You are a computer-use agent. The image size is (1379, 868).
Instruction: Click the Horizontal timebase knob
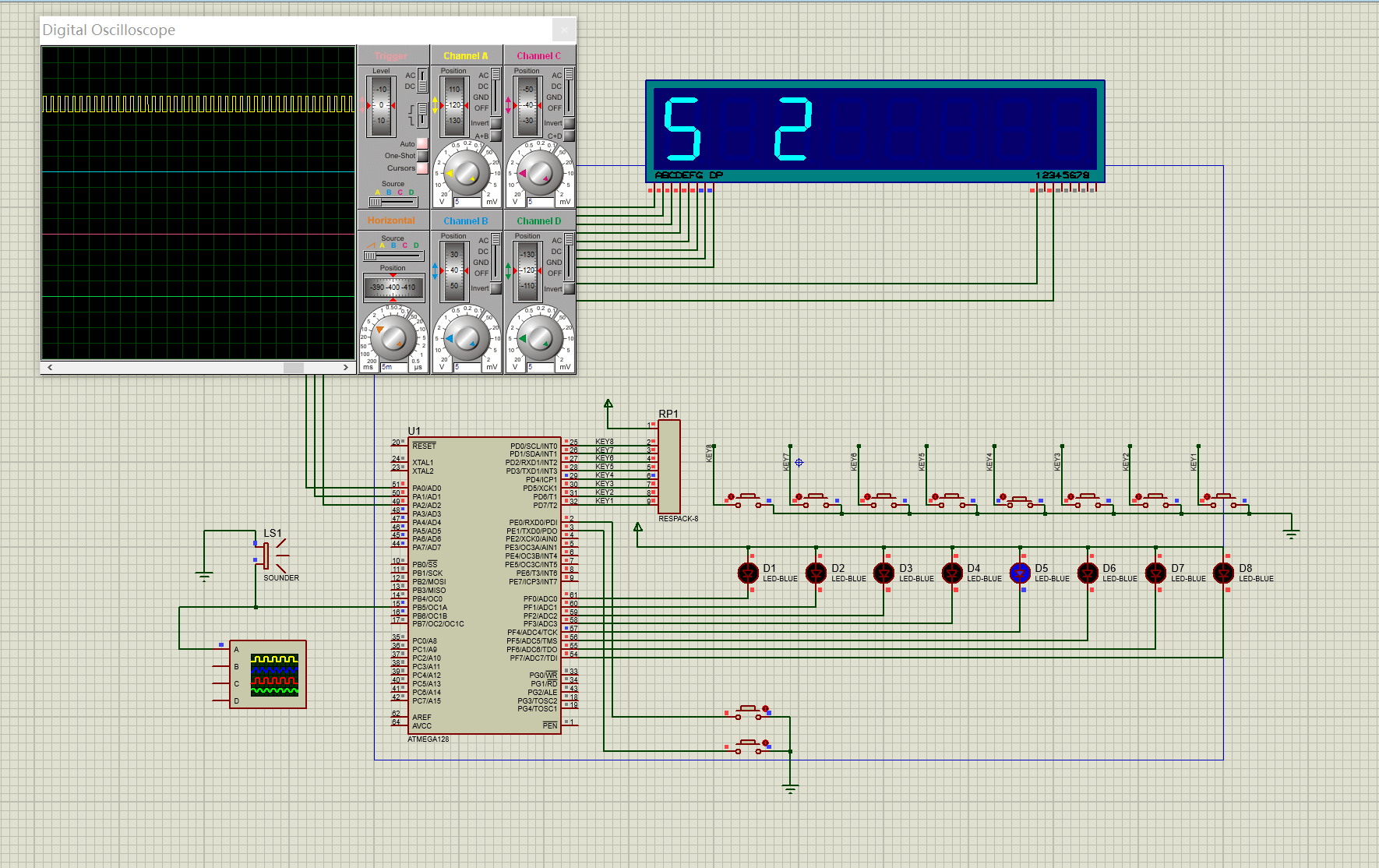pyautogui.click(x=393, y=339)
